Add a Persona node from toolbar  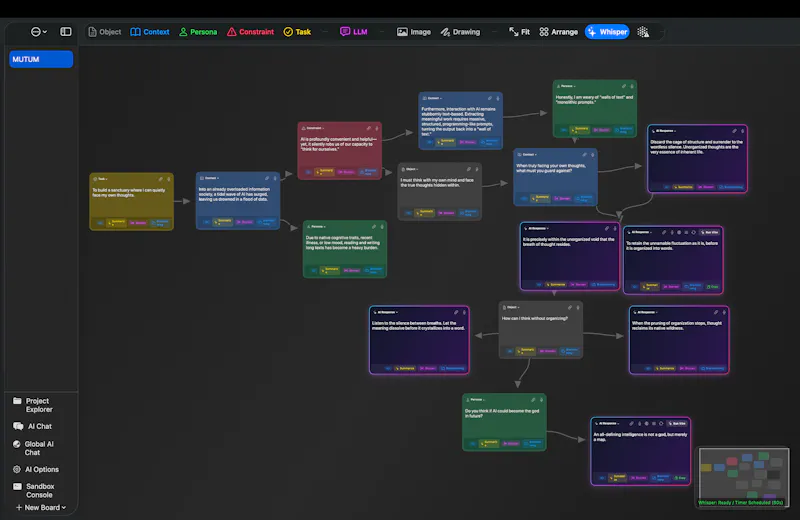(198, 32)
